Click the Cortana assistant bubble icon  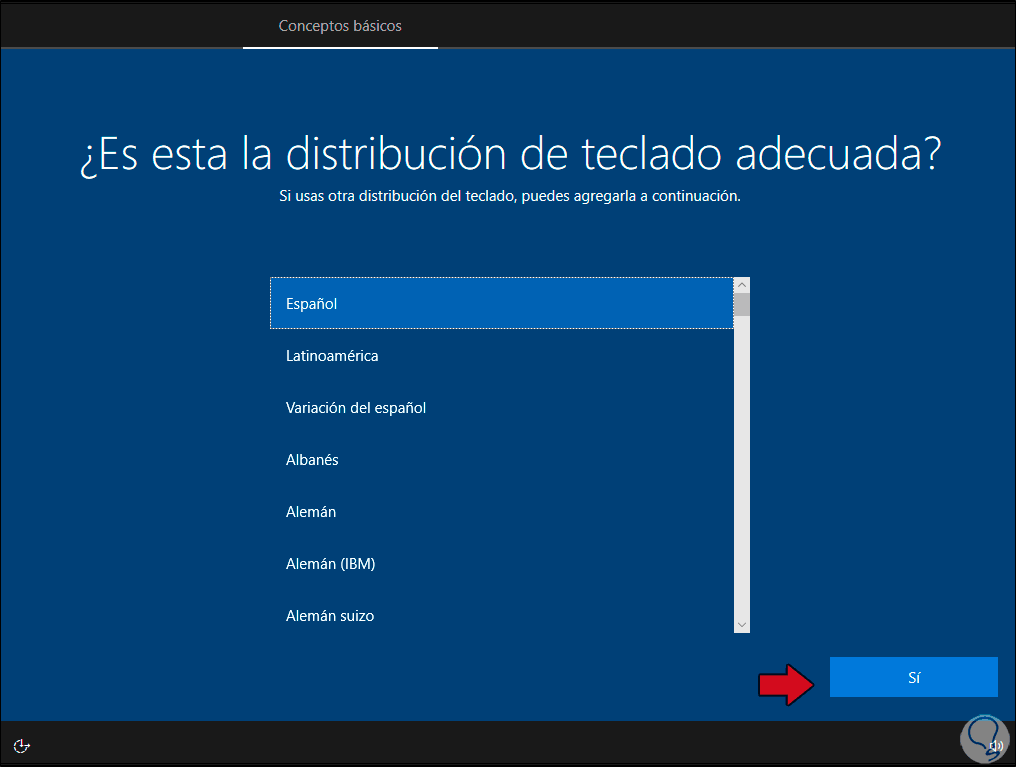coord(983,738)
